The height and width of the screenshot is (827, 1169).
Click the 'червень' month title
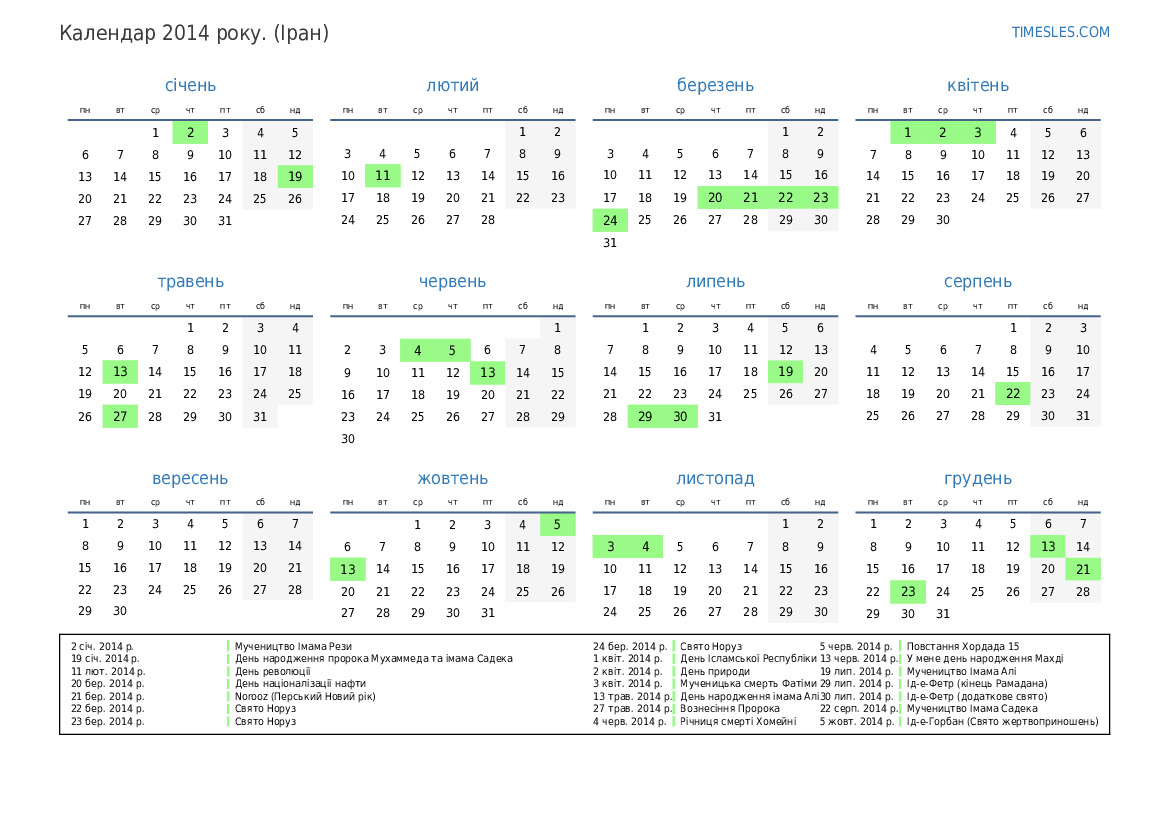coord(452,282)
